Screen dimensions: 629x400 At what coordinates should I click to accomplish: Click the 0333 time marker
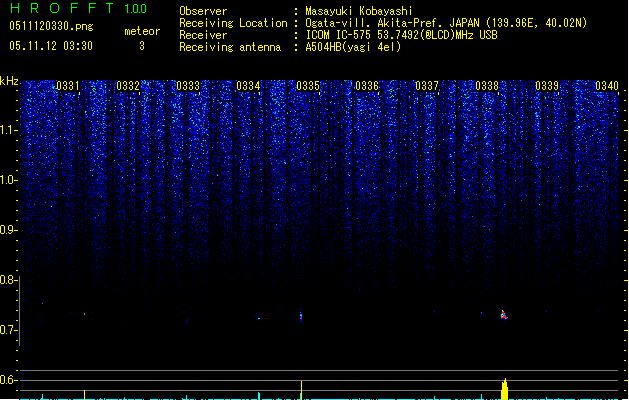coord(188,86)
